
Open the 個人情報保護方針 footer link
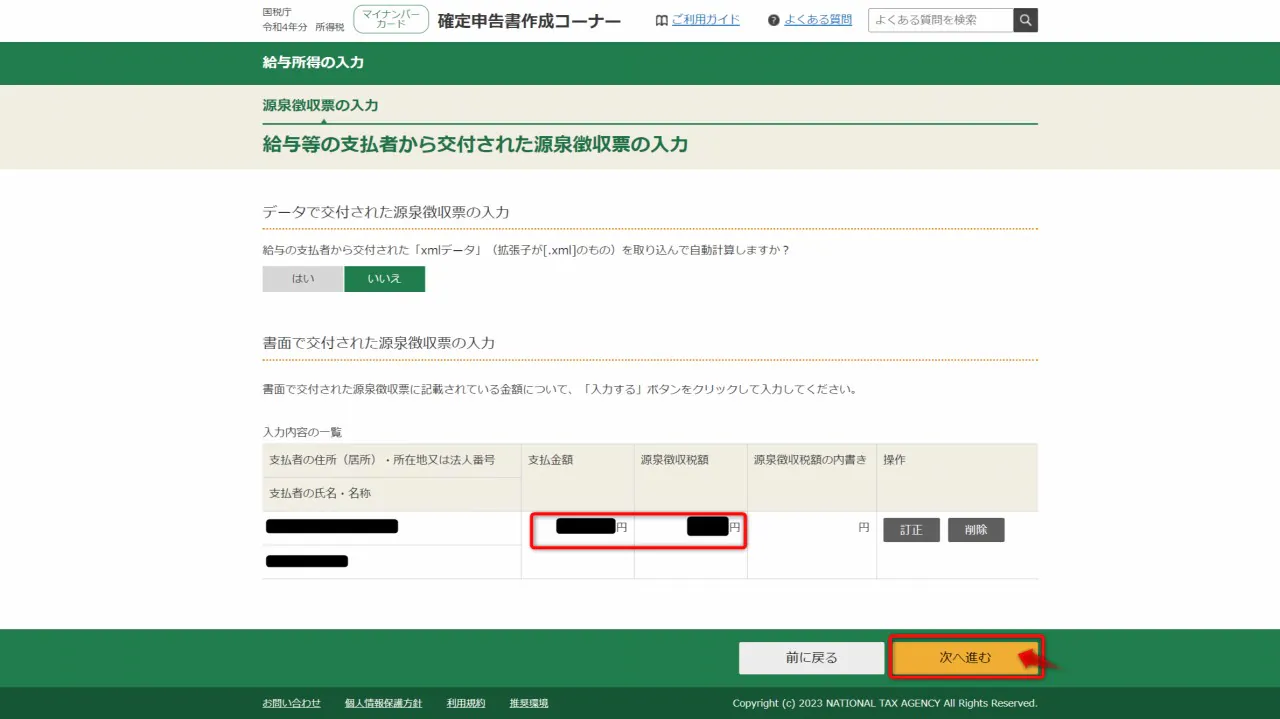(383, 703)
